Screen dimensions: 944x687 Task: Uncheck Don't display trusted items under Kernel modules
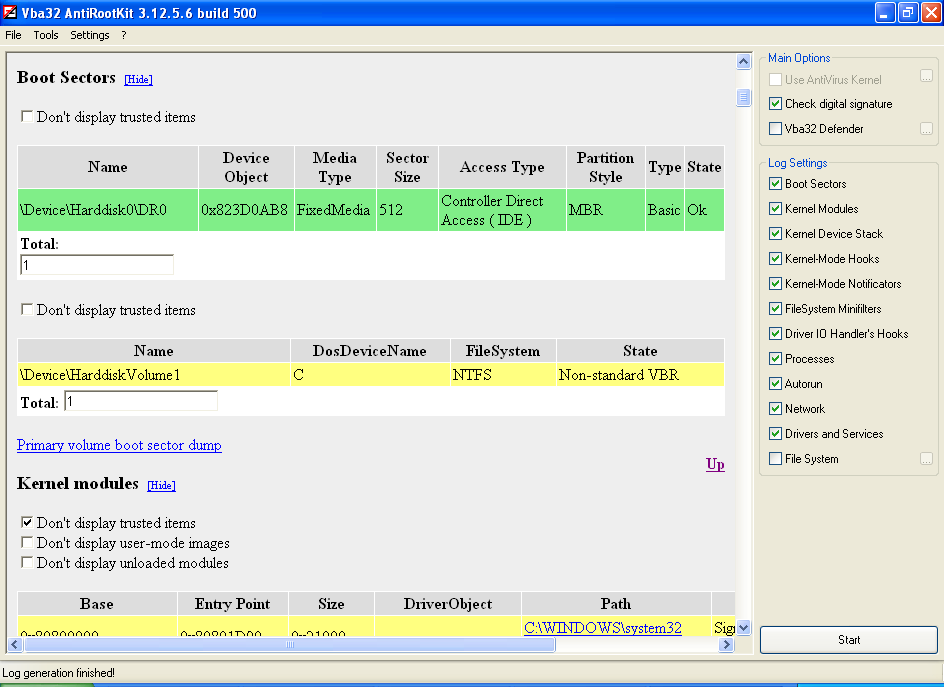(x=27, y=522)
